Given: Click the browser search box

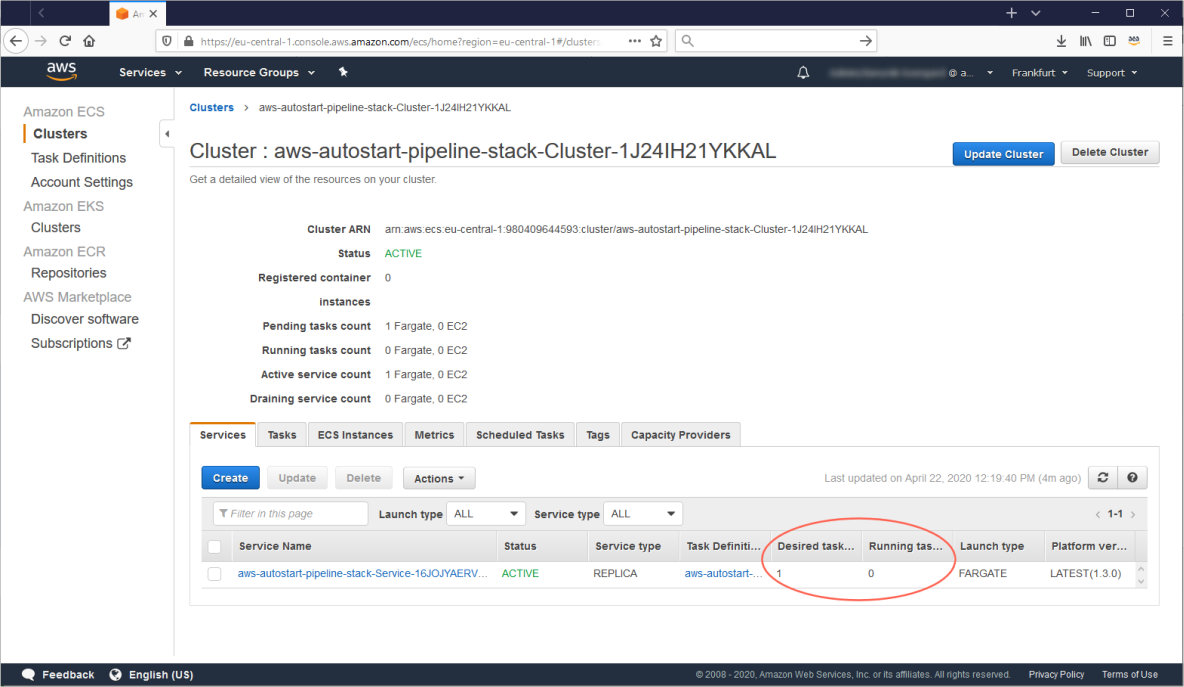Looking at the screenshot, I should point(776,41).
